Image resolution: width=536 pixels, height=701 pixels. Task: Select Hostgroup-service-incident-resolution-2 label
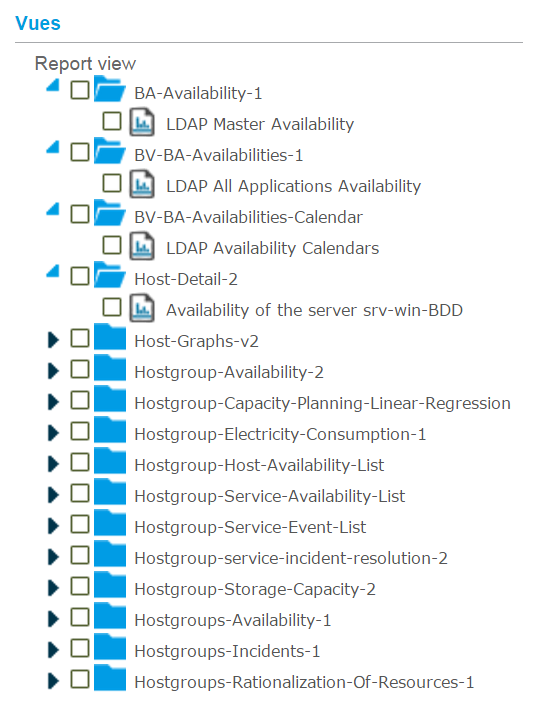click(291, 558)
